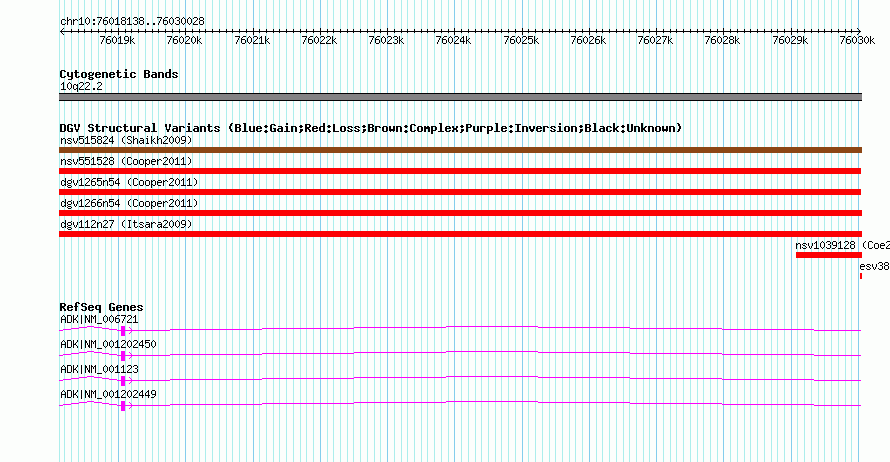Click the 76030k ruler tick label
890x462 pixels.
(857, 40)
